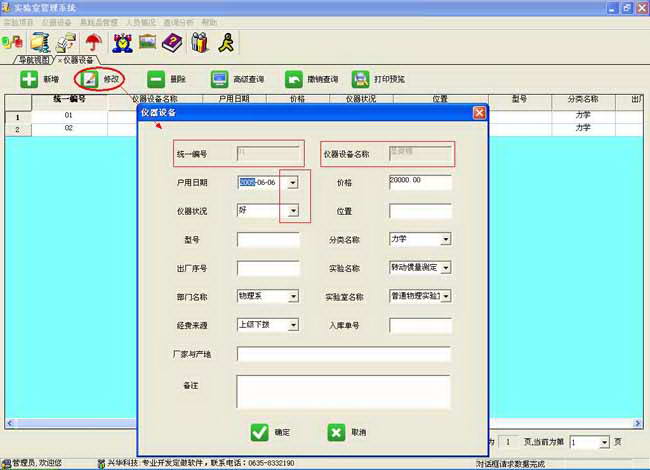The height and width of the screenshot is (470, 650).
Task: Click the 高级查询 monitor icon
Action: tap(219, 79)
